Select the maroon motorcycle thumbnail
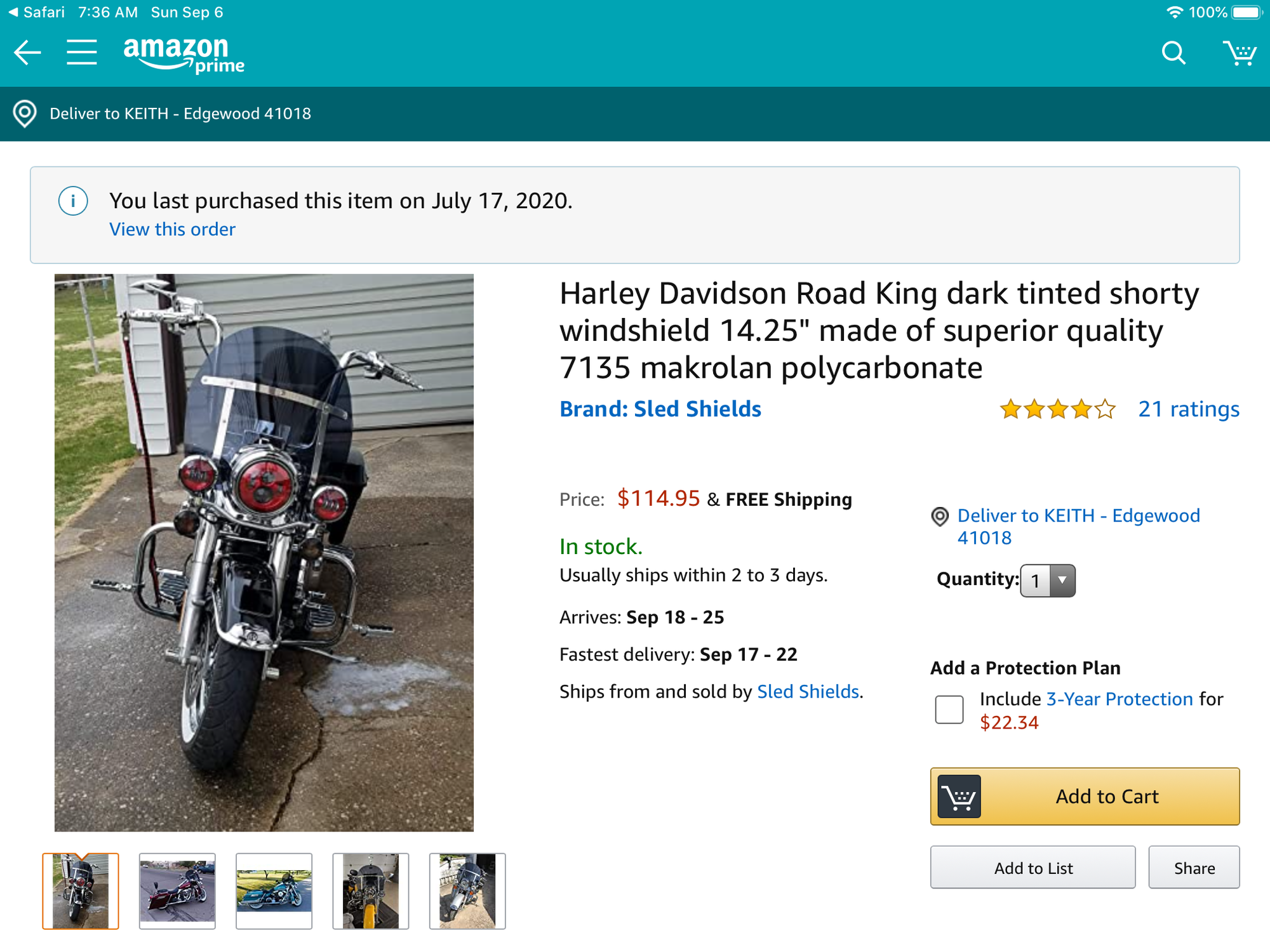This screenshot has height=952, width=1270. click(x=177, y=891)
